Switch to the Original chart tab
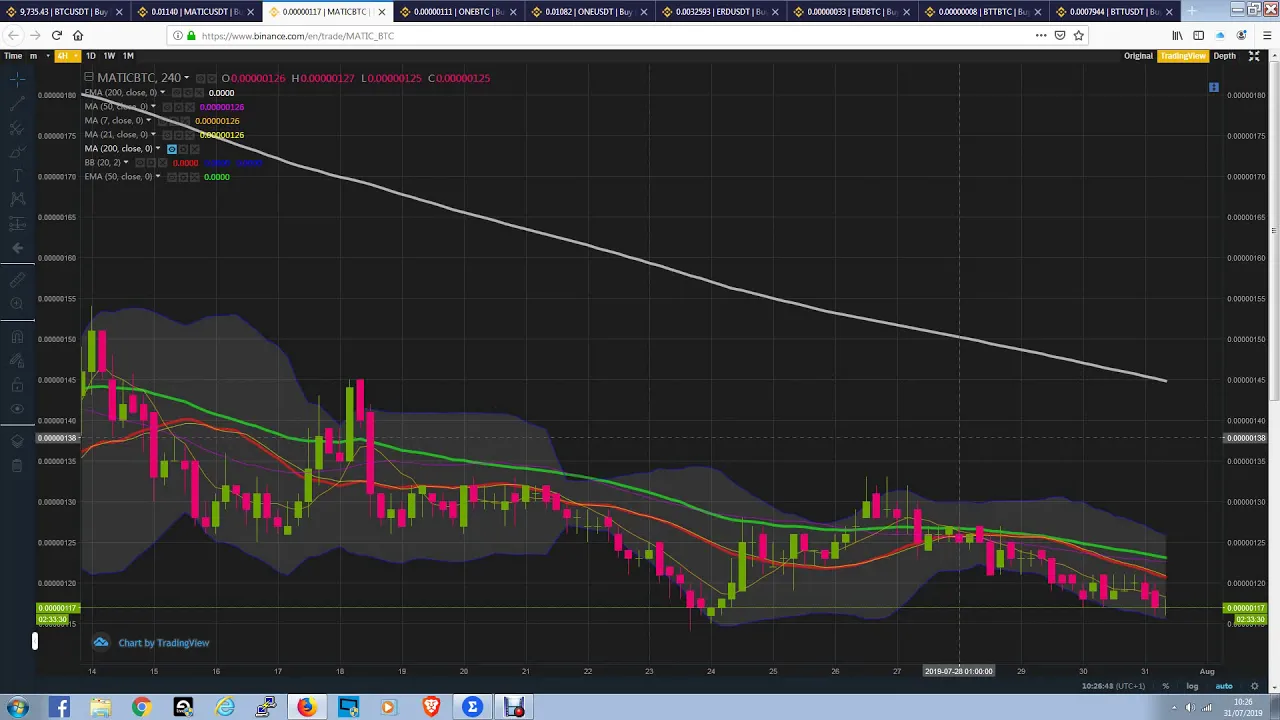The image size is (1280, 720). pyautogui.click(x=1138, y=56)
